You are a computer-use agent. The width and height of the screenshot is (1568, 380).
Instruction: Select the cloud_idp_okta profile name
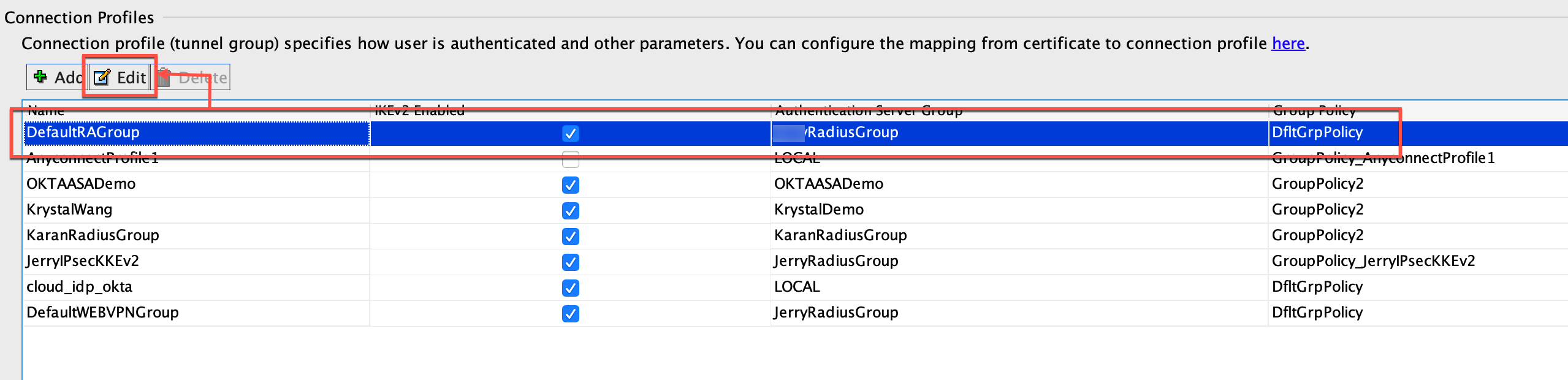[x=79, y=287]
